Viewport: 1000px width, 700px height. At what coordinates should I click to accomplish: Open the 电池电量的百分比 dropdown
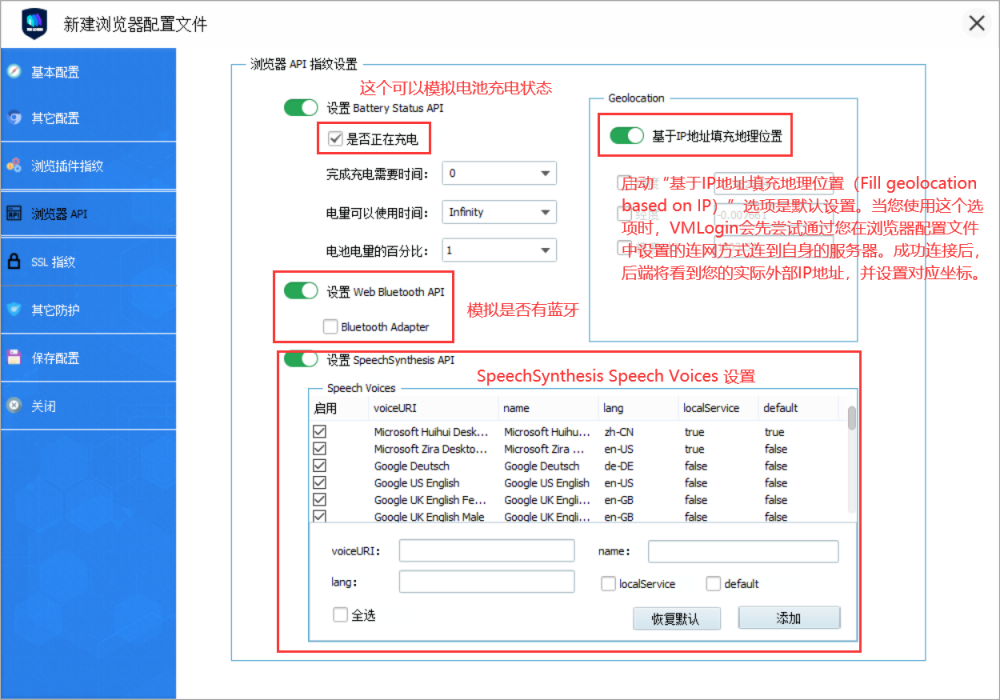(499, 251)
